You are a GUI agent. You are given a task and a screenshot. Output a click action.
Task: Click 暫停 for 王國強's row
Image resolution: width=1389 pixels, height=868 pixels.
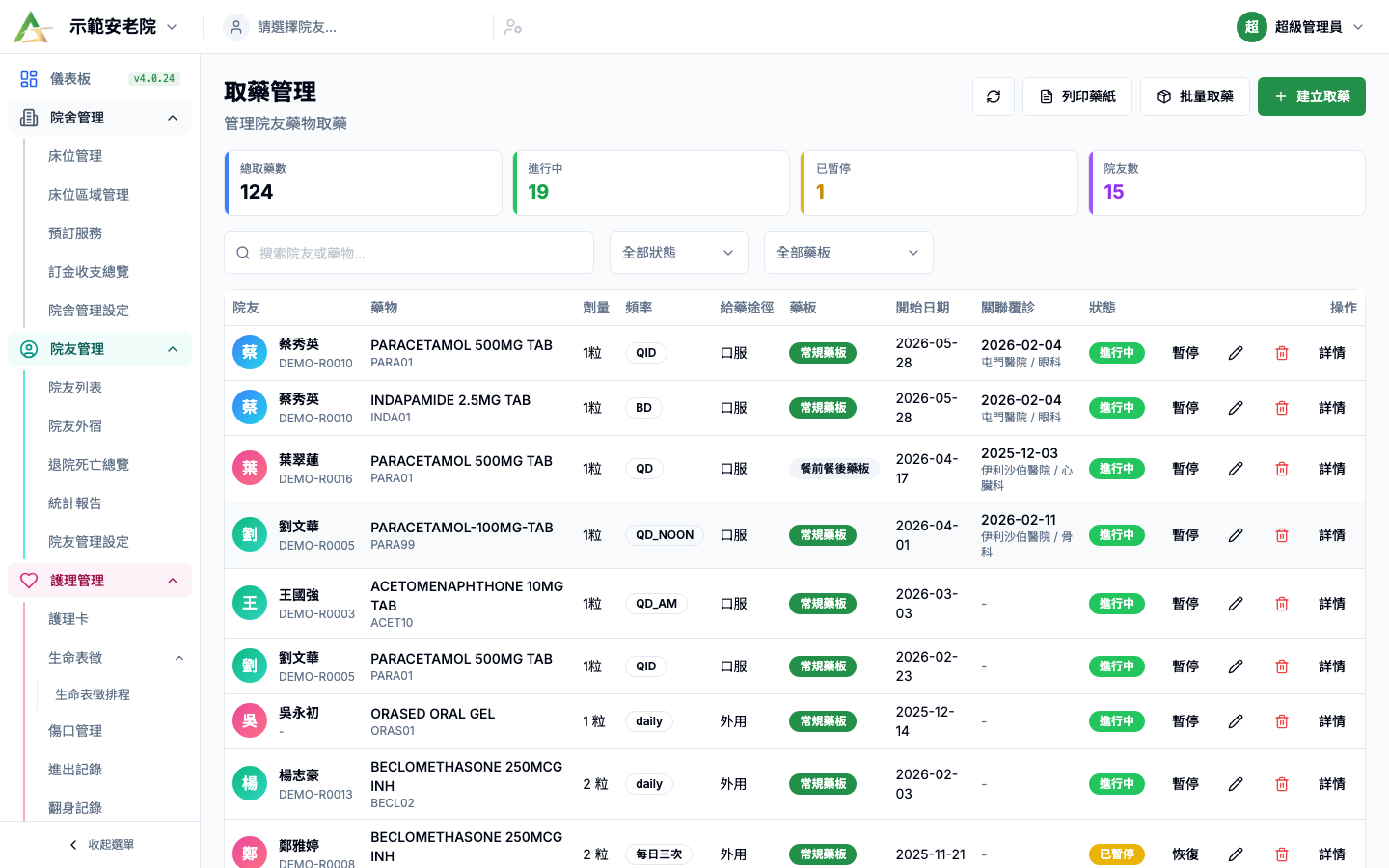[1185, 604]
